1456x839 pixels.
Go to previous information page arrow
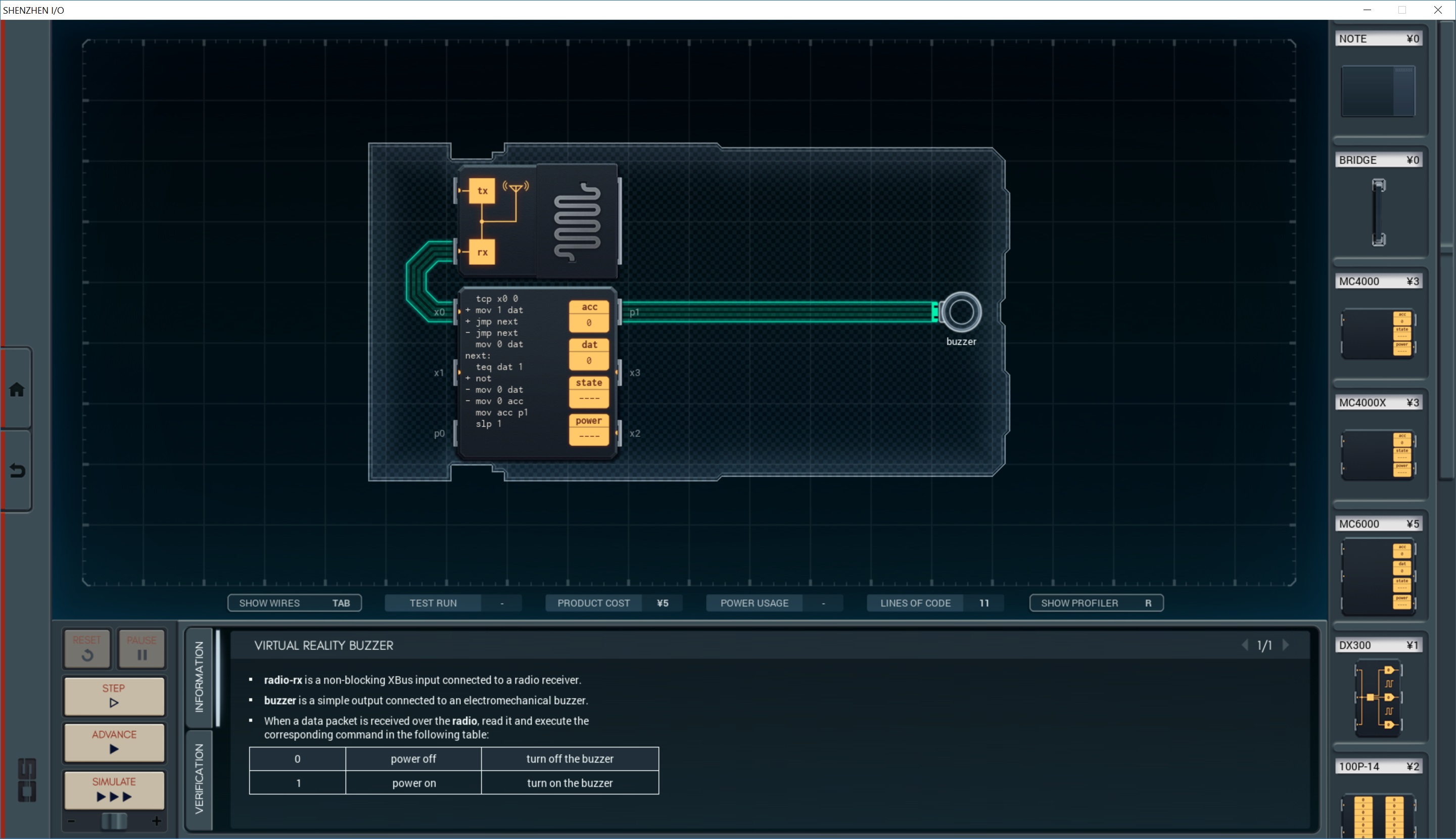[1245, 645]
